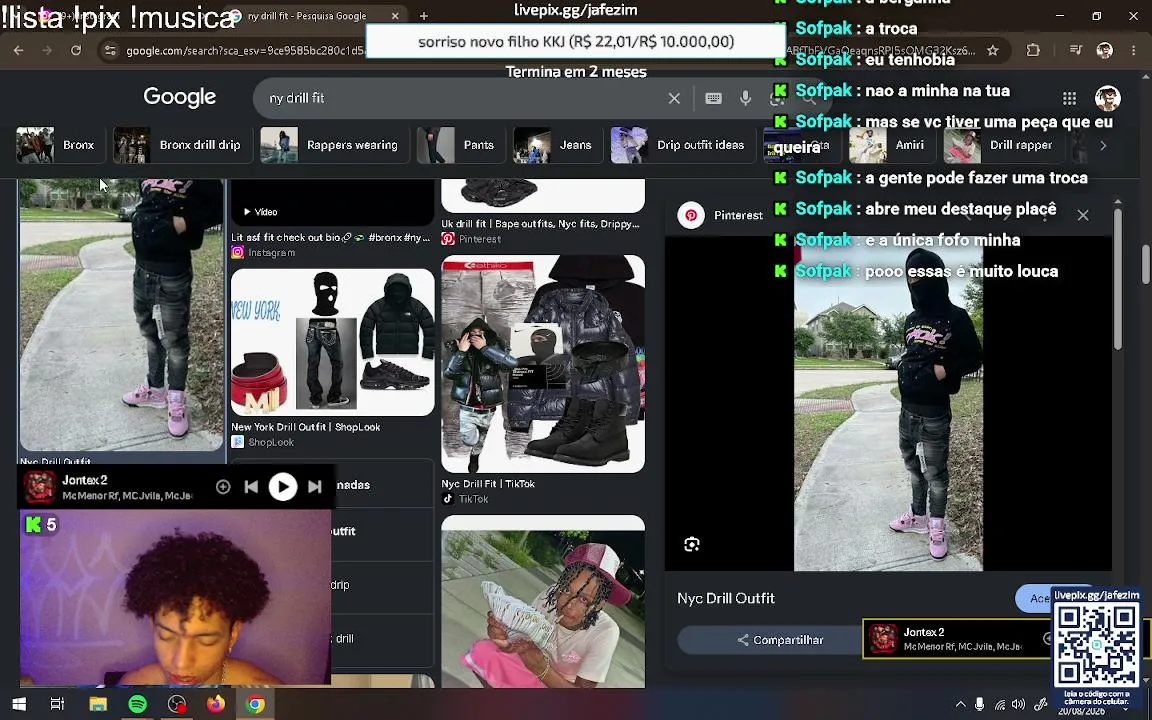This screenshot has width=1152, height=720.
Task: Open Lit asf fit check Instagram result
Action: [x=331, y=237]
